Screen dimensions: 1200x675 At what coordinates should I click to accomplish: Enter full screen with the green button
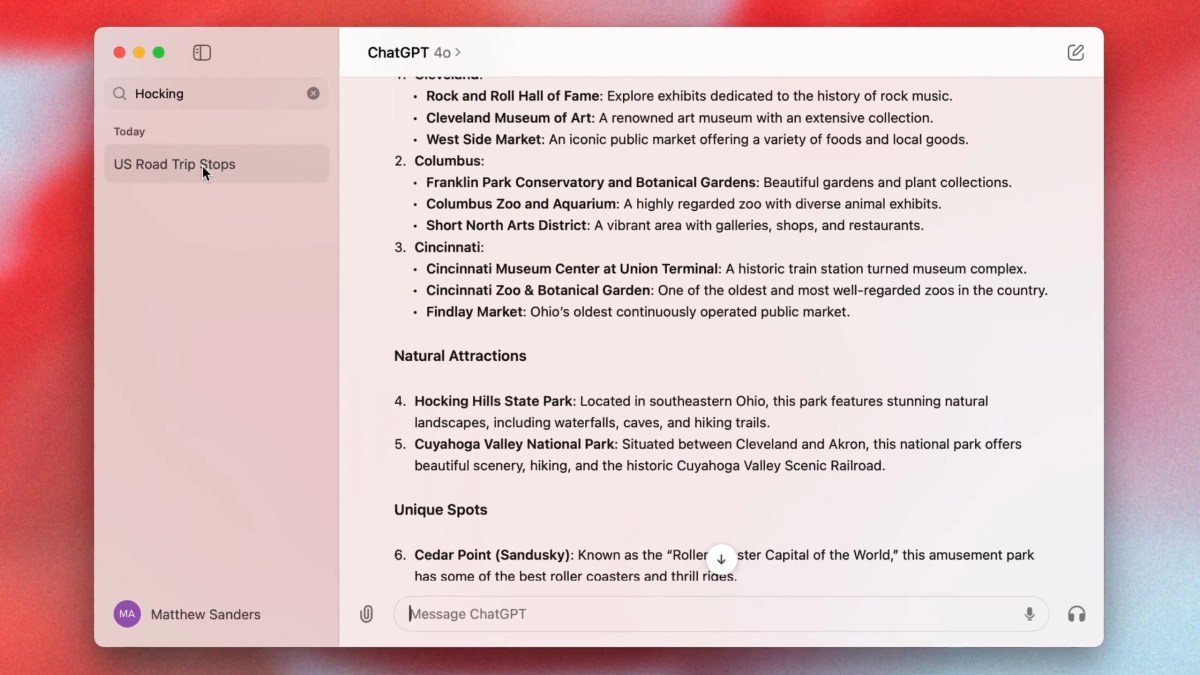[158, 53]
